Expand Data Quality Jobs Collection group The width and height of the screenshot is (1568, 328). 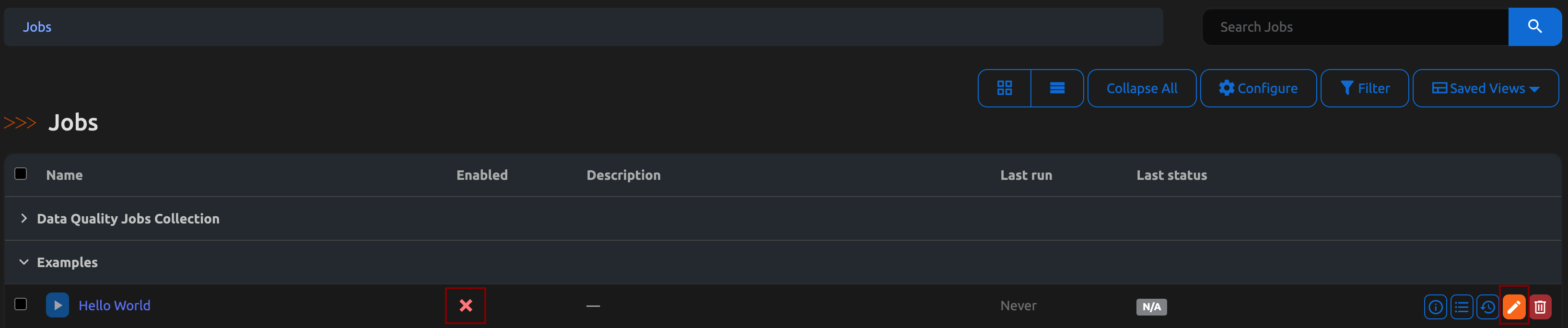click(x=24, y=219)
